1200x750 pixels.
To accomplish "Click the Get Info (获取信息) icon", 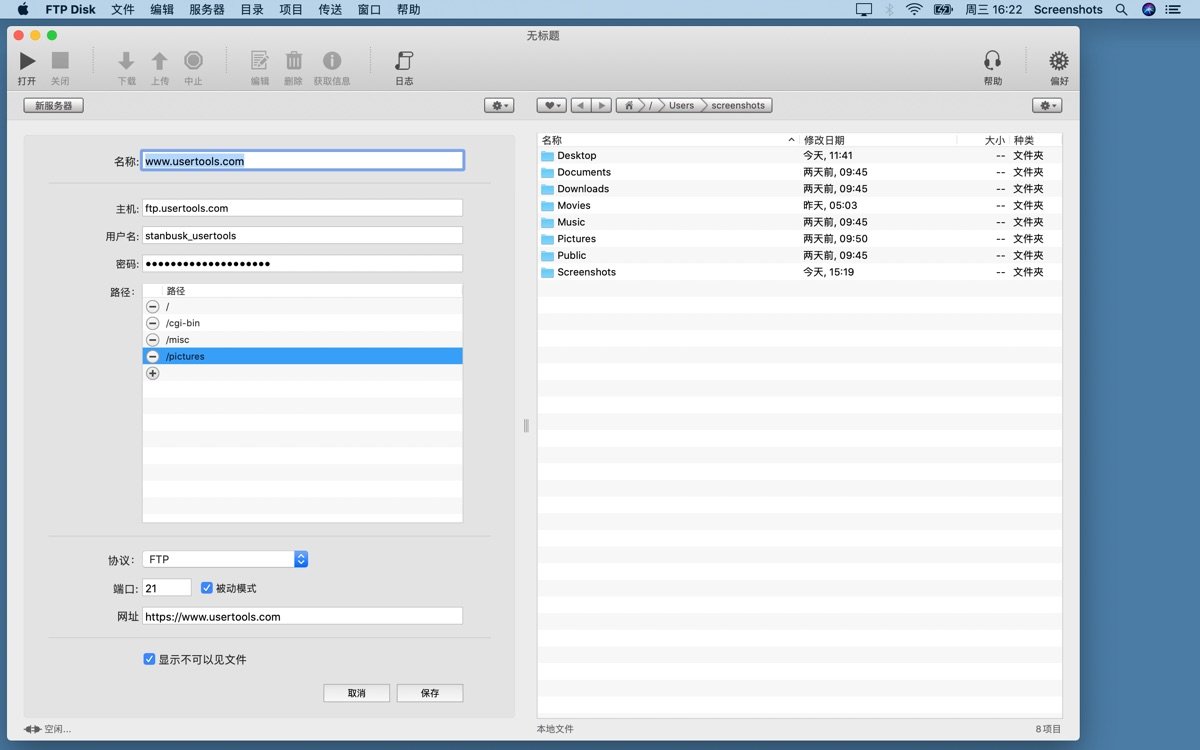I will click(x=331, y=62).
